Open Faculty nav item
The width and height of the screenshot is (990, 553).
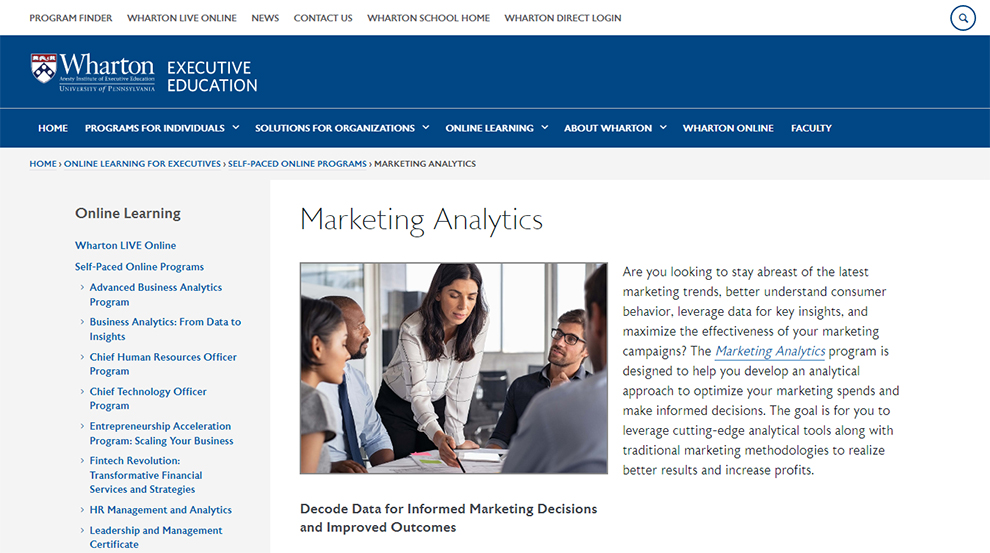811,128
